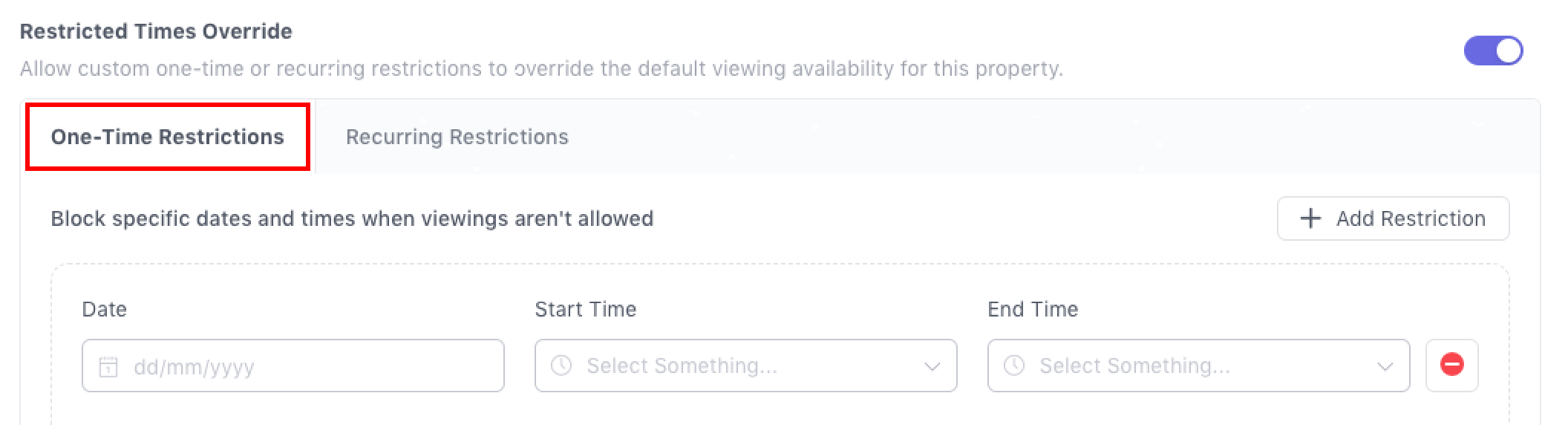Select the One-Time Restrictions tab

pyautogui.click(x=167, y=137)
